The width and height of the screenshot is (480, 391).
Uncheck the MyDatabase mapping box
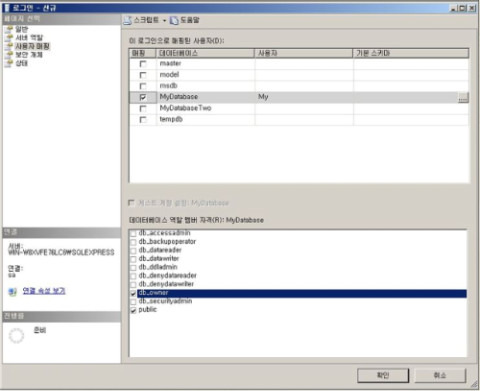tap(143, 97)
